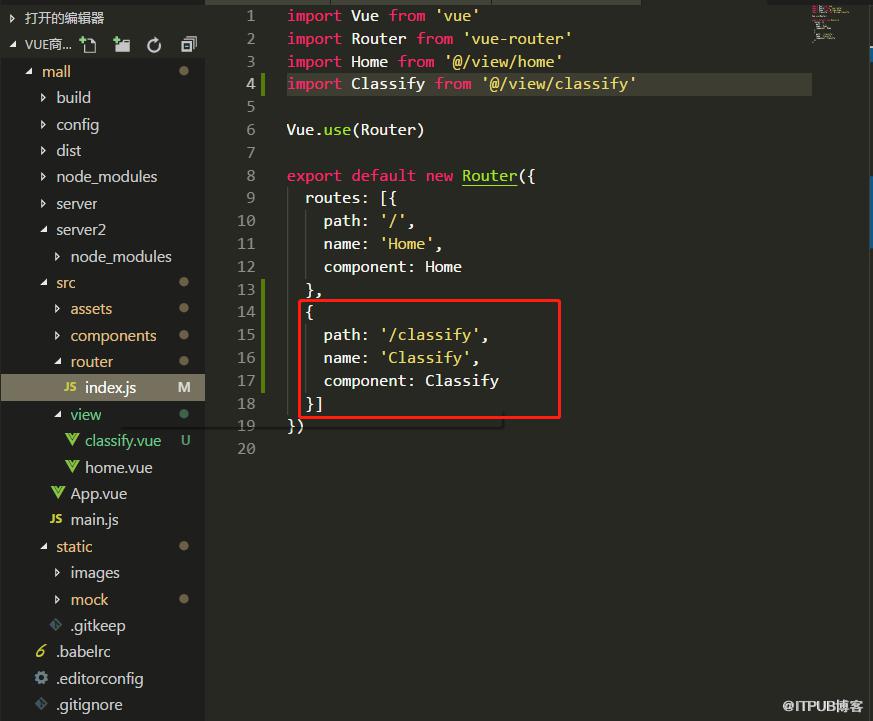Screen dimensions: 873x721
Task: Click the icon beside .gitkeep
Action: 56,625
